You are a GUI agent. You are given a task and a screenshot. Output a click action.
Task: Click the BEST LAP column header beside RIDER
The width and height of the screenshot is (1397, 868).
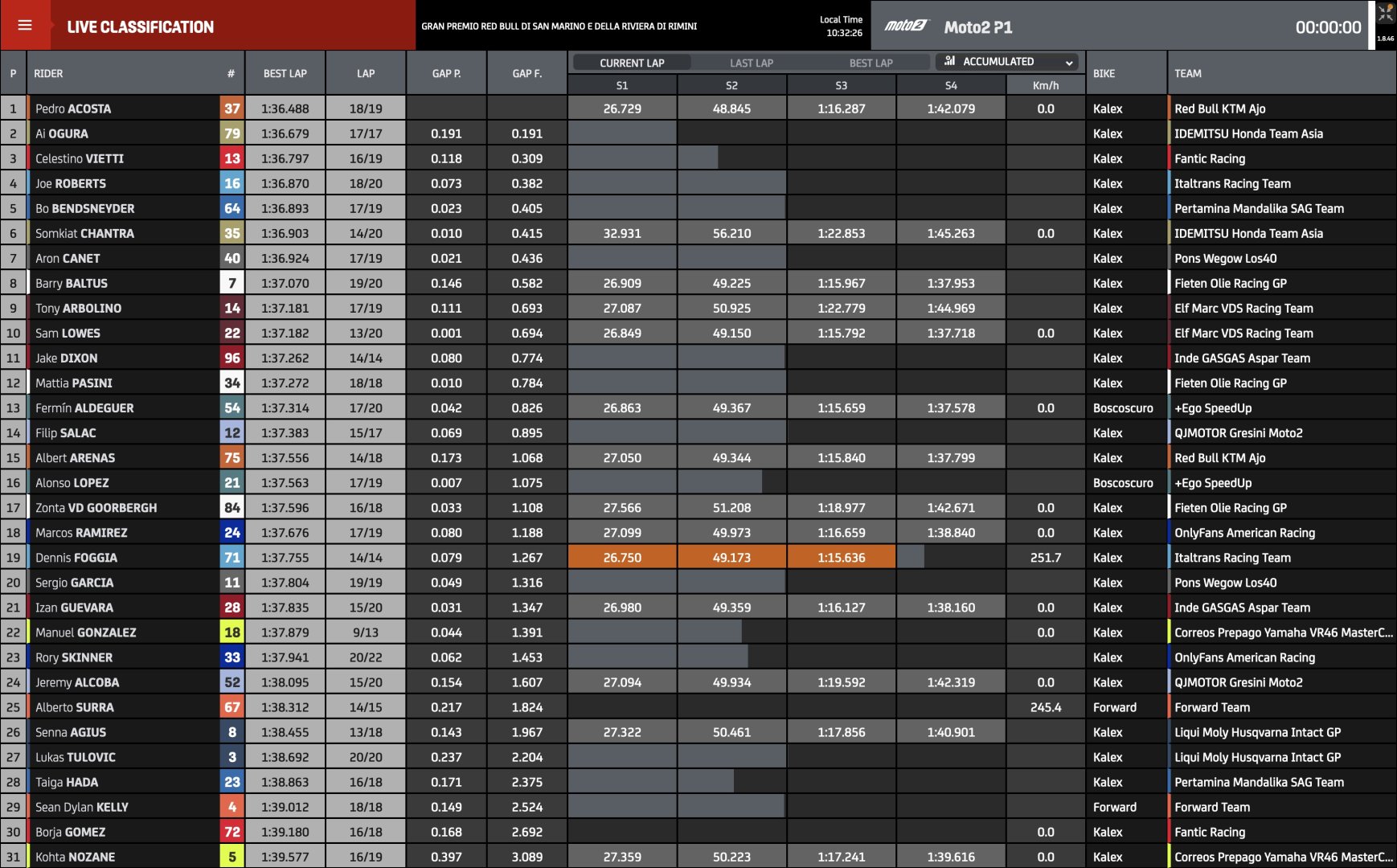(x=285, y=73)
